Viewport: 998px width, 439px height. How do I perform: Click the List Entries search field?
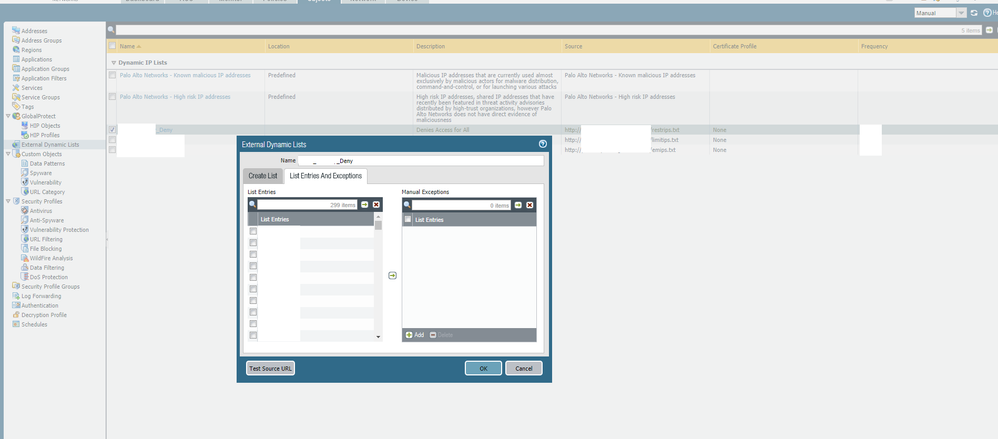pos(307,205)
